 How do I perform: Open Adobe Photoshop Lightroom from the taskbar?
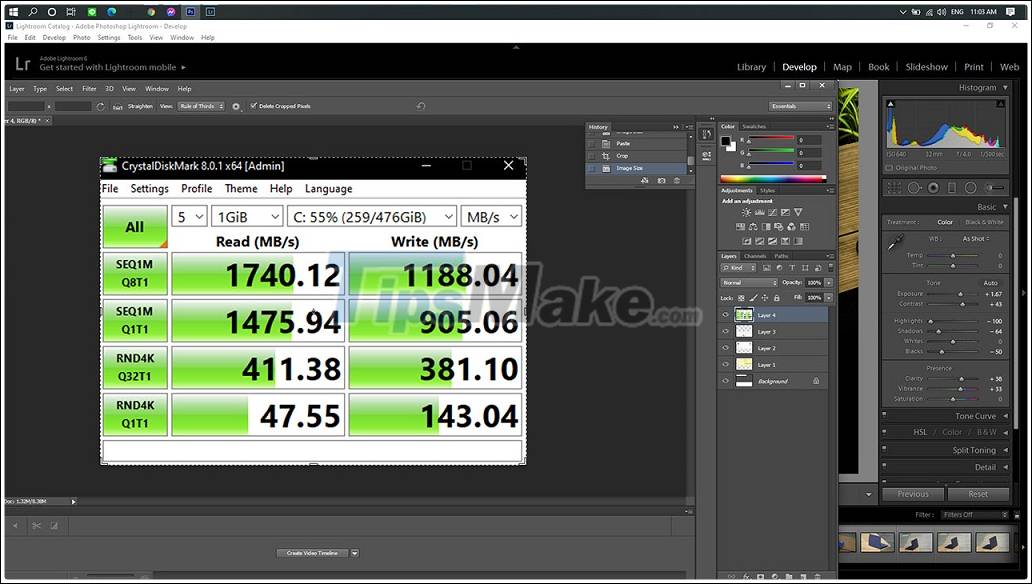click(211, 11)
